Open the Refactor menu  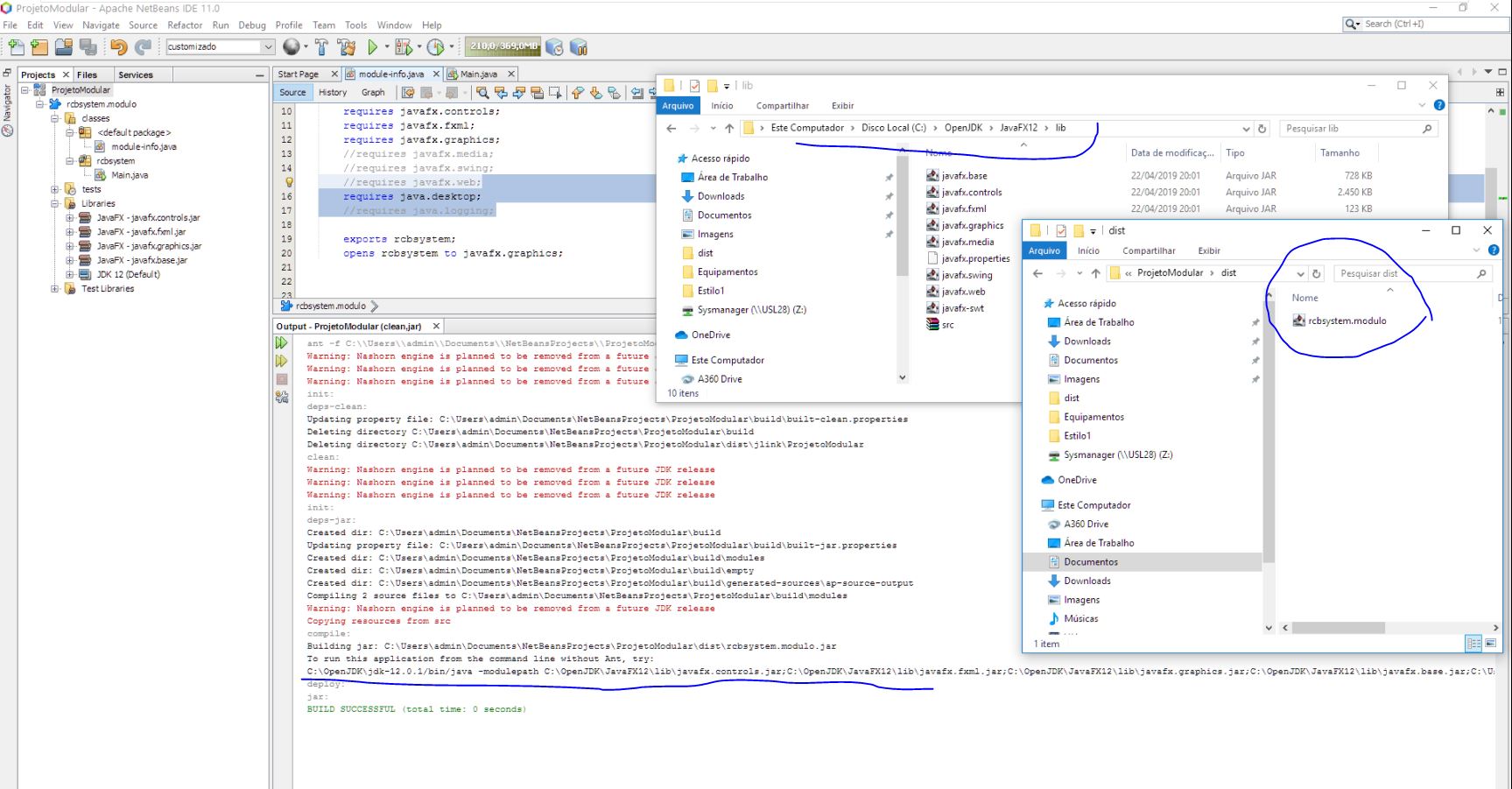click(185, 25)
